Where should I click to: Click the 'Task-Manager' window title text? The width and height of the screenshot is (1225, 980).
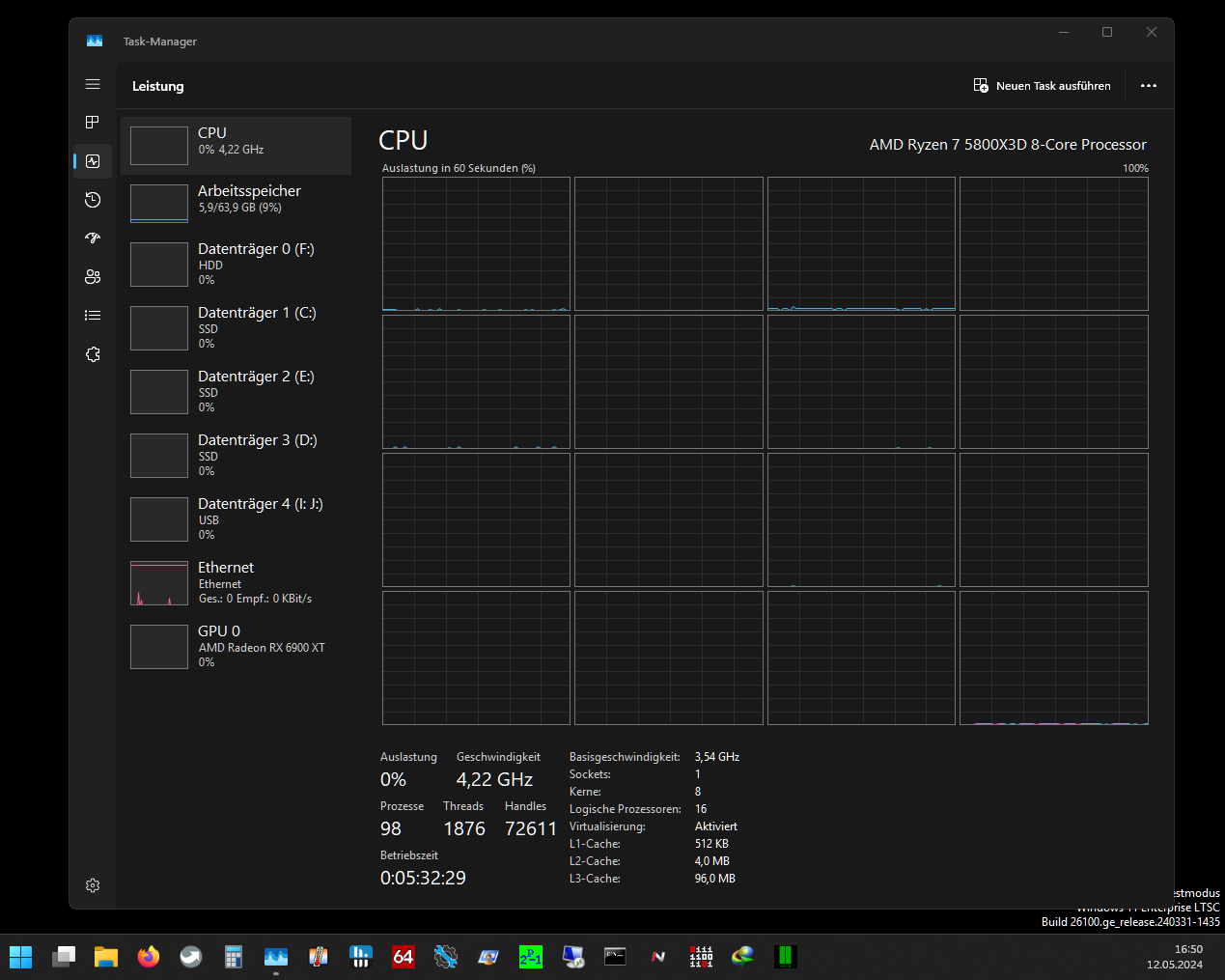click(x=160, y=42)
